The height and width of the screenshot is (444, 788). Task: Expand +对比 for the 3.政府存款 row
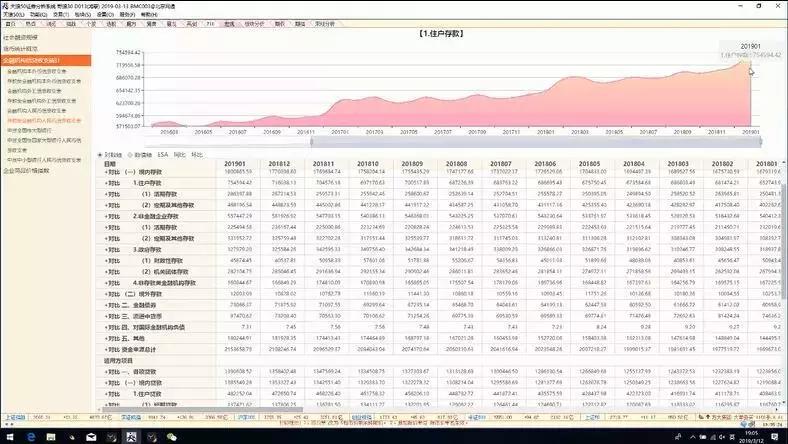point(112,249)
